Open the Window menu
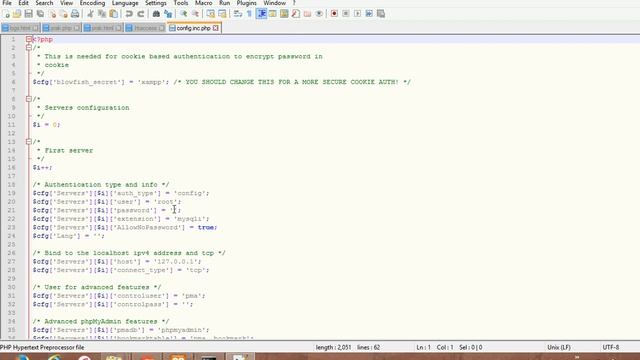This screenshot has width=640, height=360. (x=274, y=3)
